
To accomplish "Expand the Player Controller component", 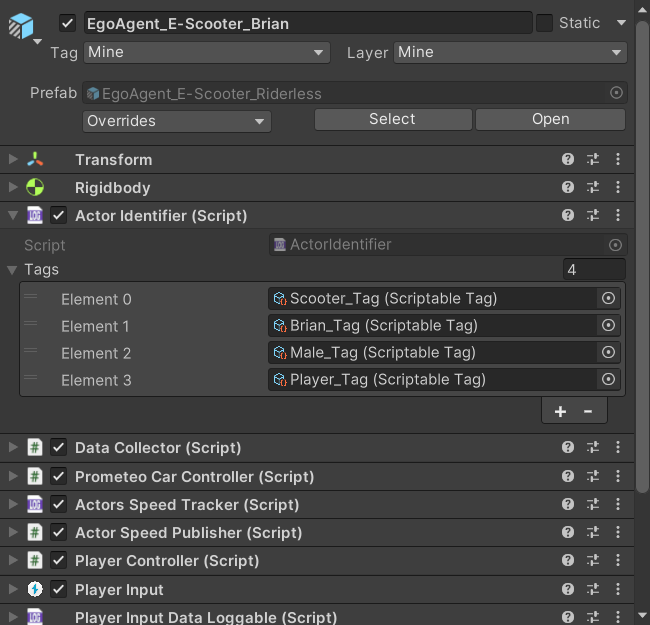I will tap(13, 560).
